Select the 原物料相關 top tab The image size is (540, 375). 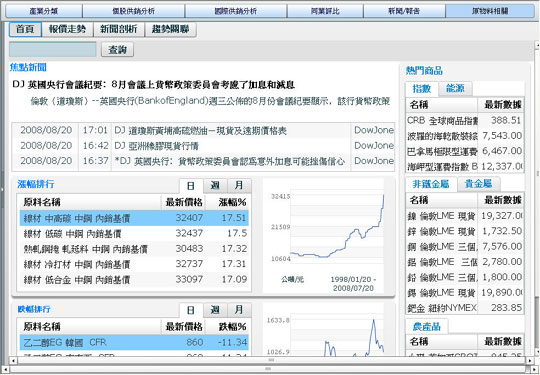coord(490,11)
